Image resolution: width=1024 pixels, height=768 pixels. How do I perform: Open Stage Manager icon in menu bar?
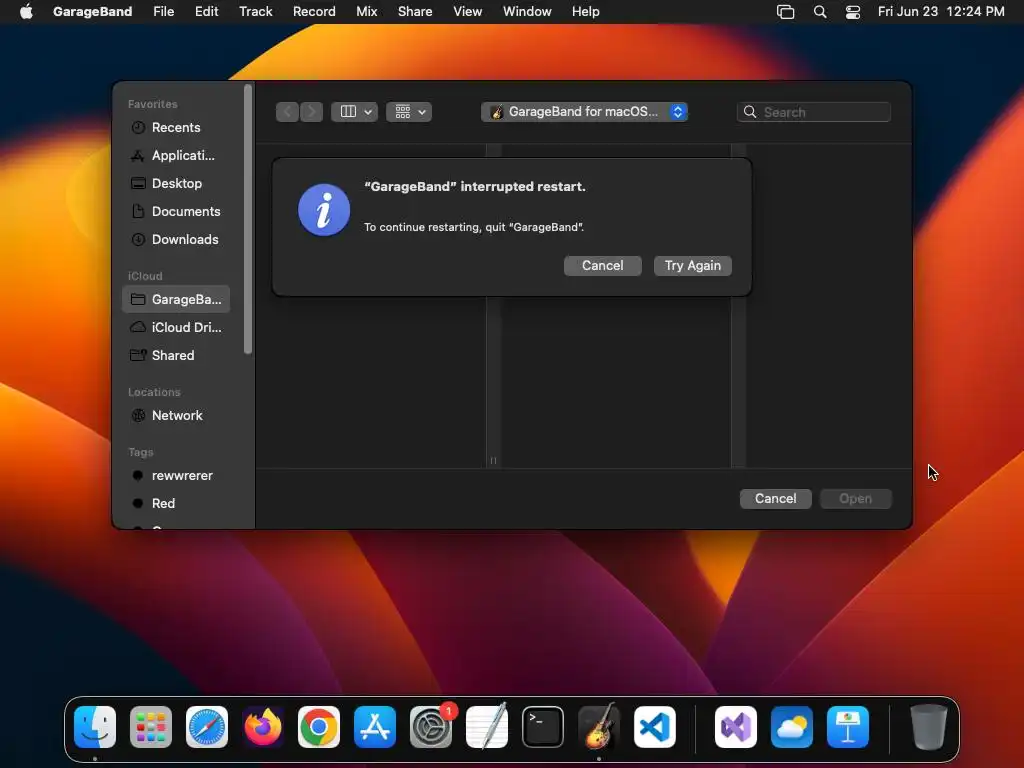(786, 12)
